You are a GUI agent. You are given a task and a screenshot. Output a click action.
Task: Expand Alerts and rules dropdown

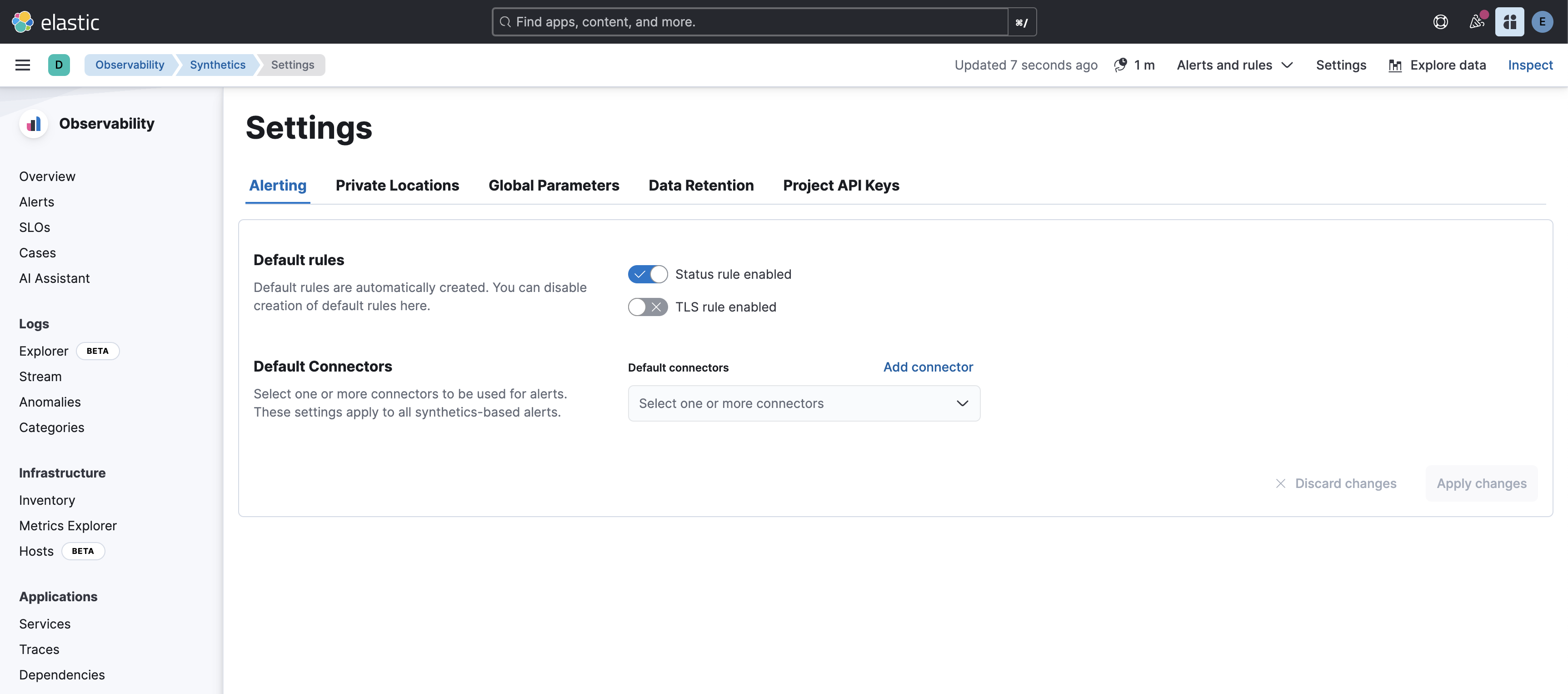1234,65
